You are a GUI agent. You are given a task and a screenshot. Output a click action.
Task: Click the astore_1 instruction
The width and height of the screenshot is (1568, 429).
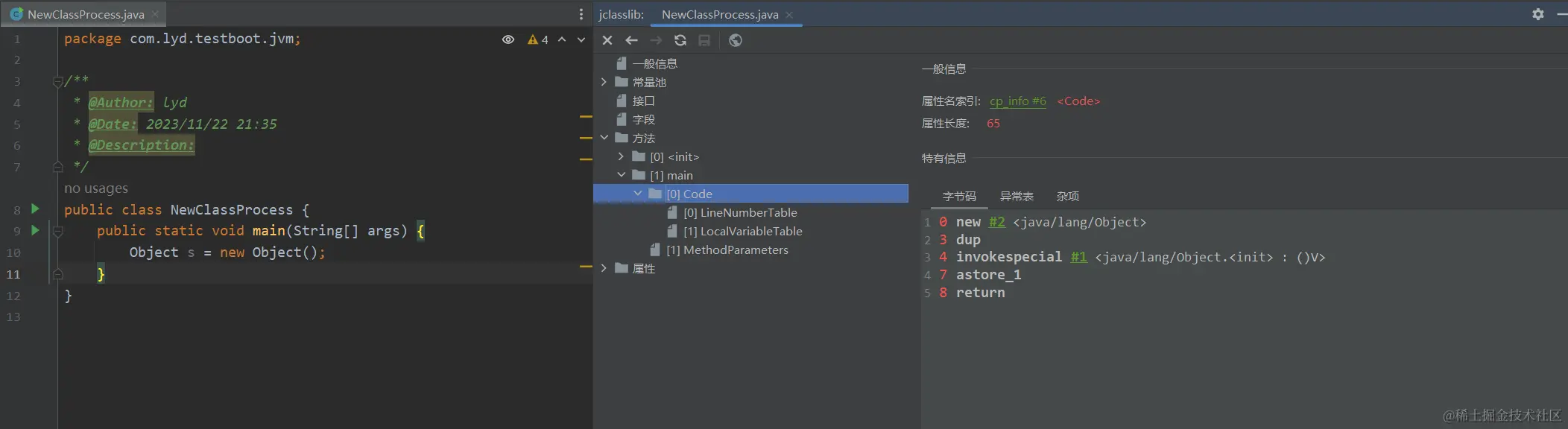pos(988,275)
